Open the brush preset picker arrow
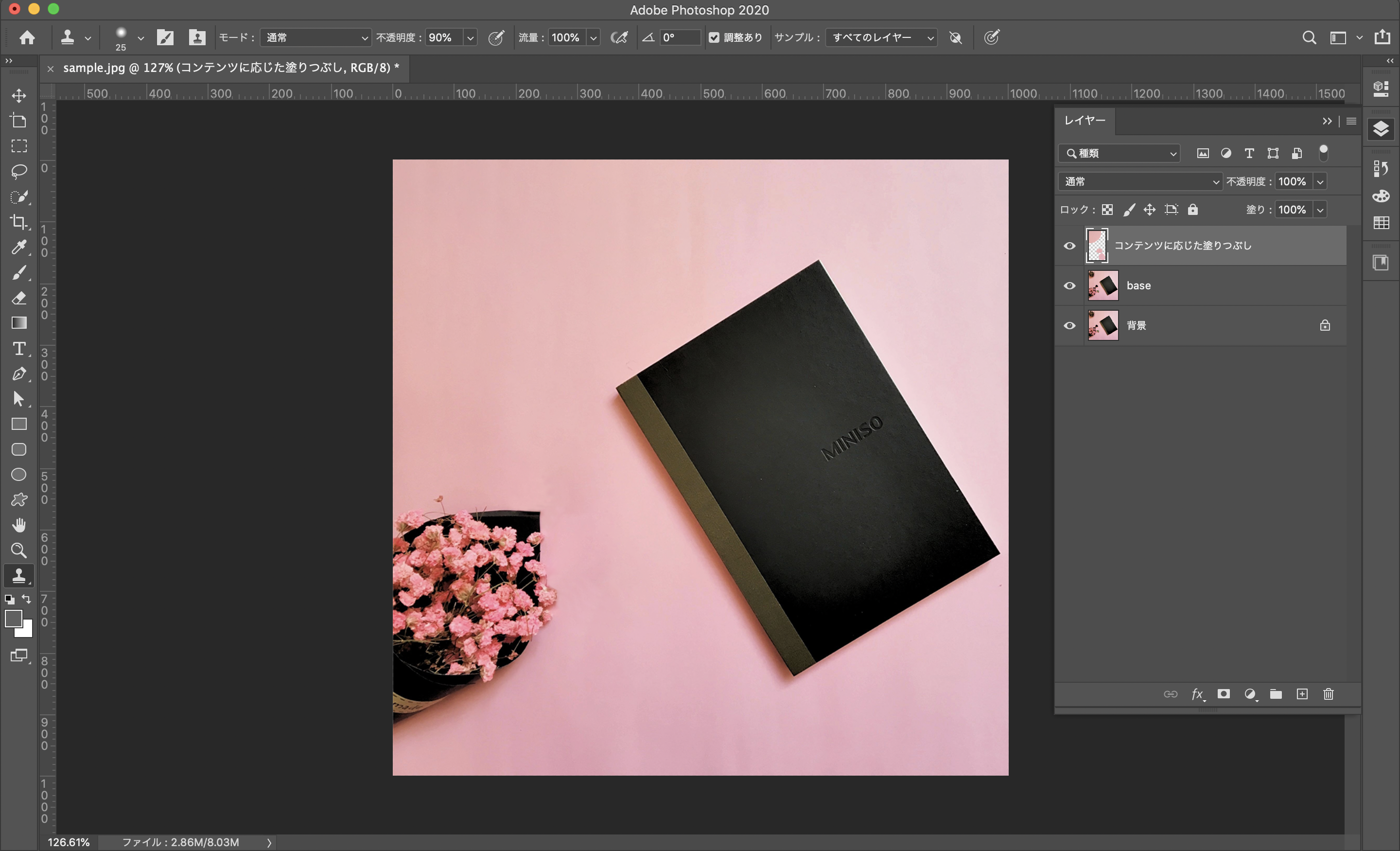Image resolution: width=1400 pixels, height=851 pixels. click(x=141, y=38)
